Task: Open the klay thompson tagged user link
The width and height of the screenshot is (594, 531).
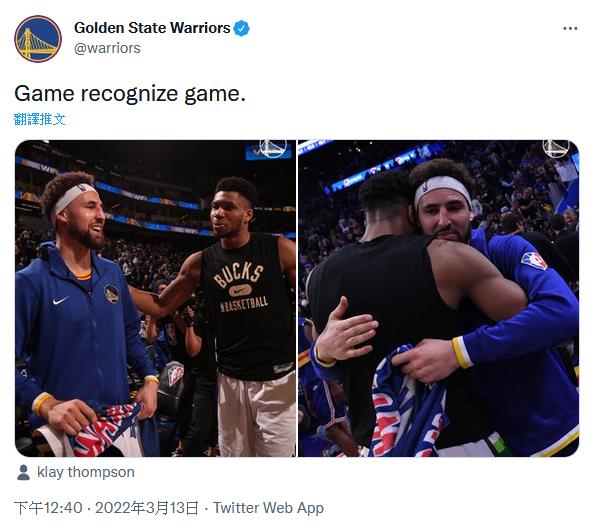Action: click(x=86, y=472)
